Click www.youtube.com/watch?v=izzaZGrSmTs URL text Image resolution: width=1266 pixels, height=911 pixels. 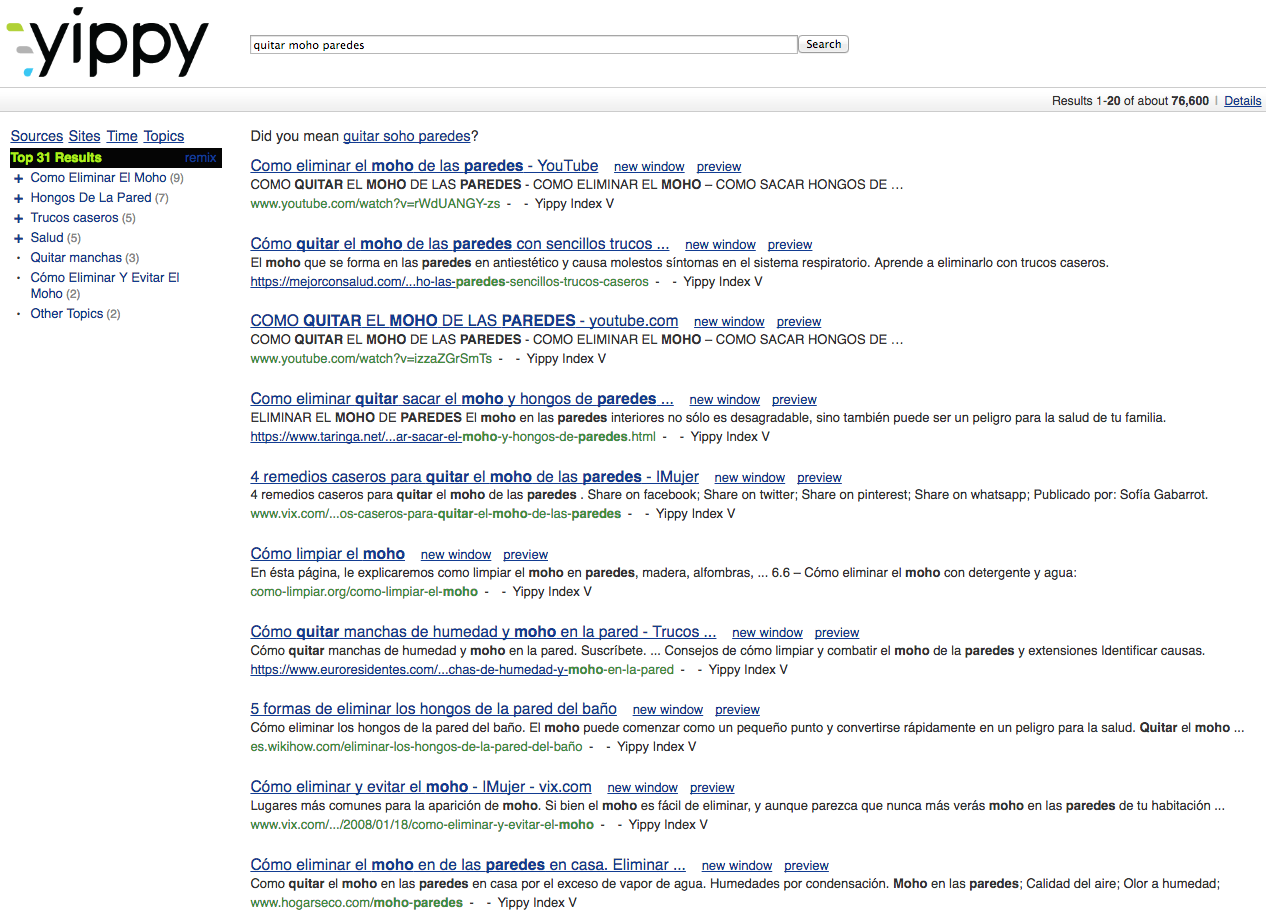[x=371, y=359]
